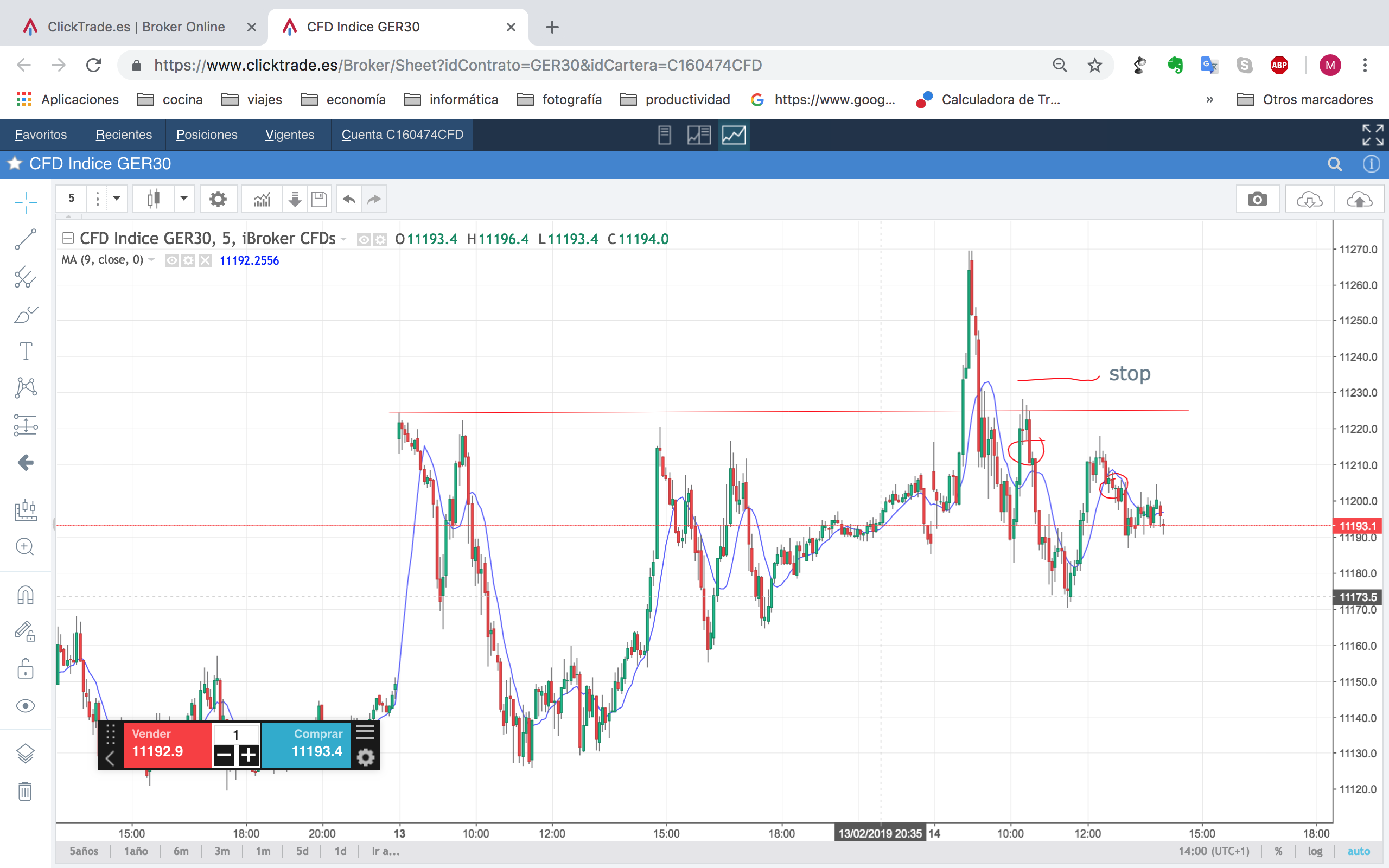This screenshot has height=868, width=1389.
Task: Switch to ClickTrade.es Broker Online tab
Action: [x=136, y=27]
